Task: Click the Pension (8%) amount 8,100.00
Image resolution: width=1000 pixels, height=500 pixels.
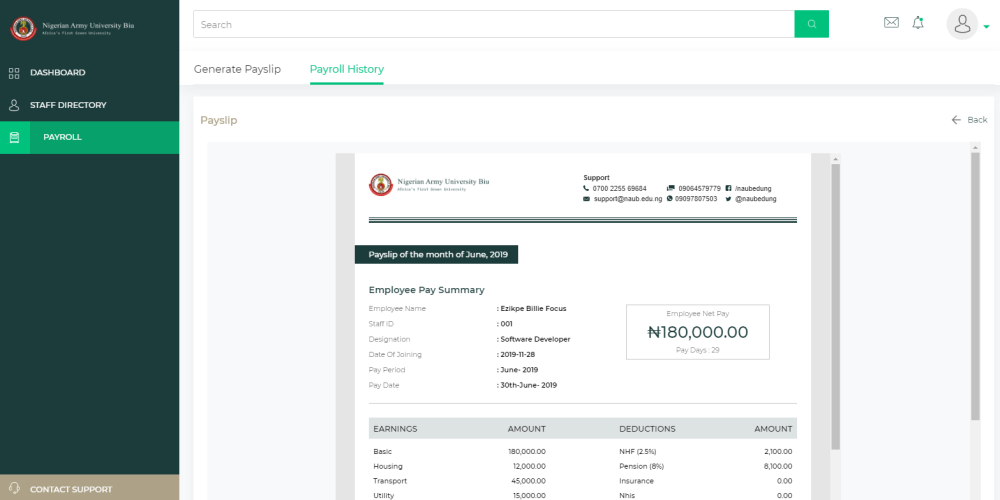Action: 778,466
